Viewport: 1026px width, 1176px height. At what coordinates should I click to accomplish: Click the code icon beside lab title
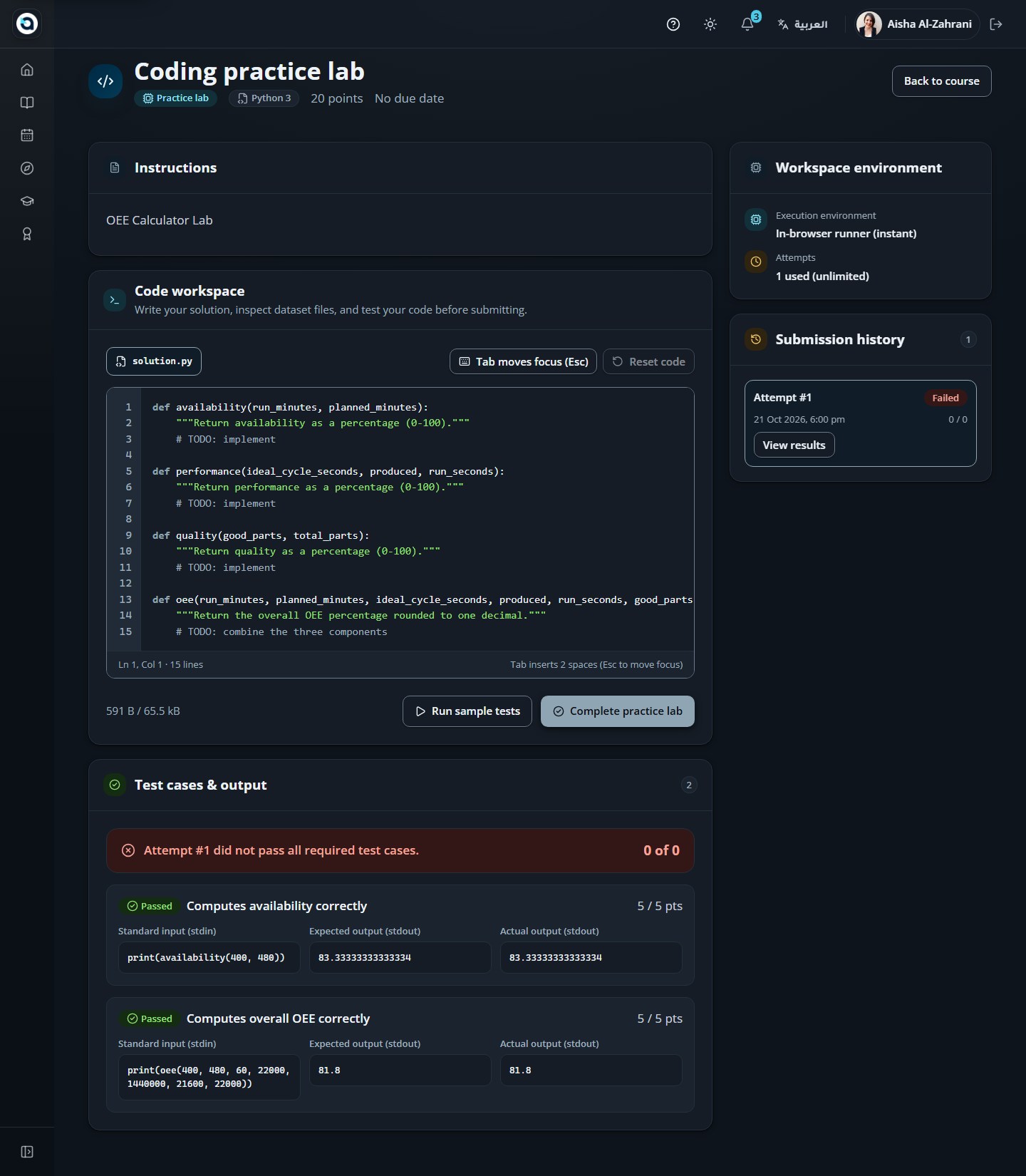105,81
